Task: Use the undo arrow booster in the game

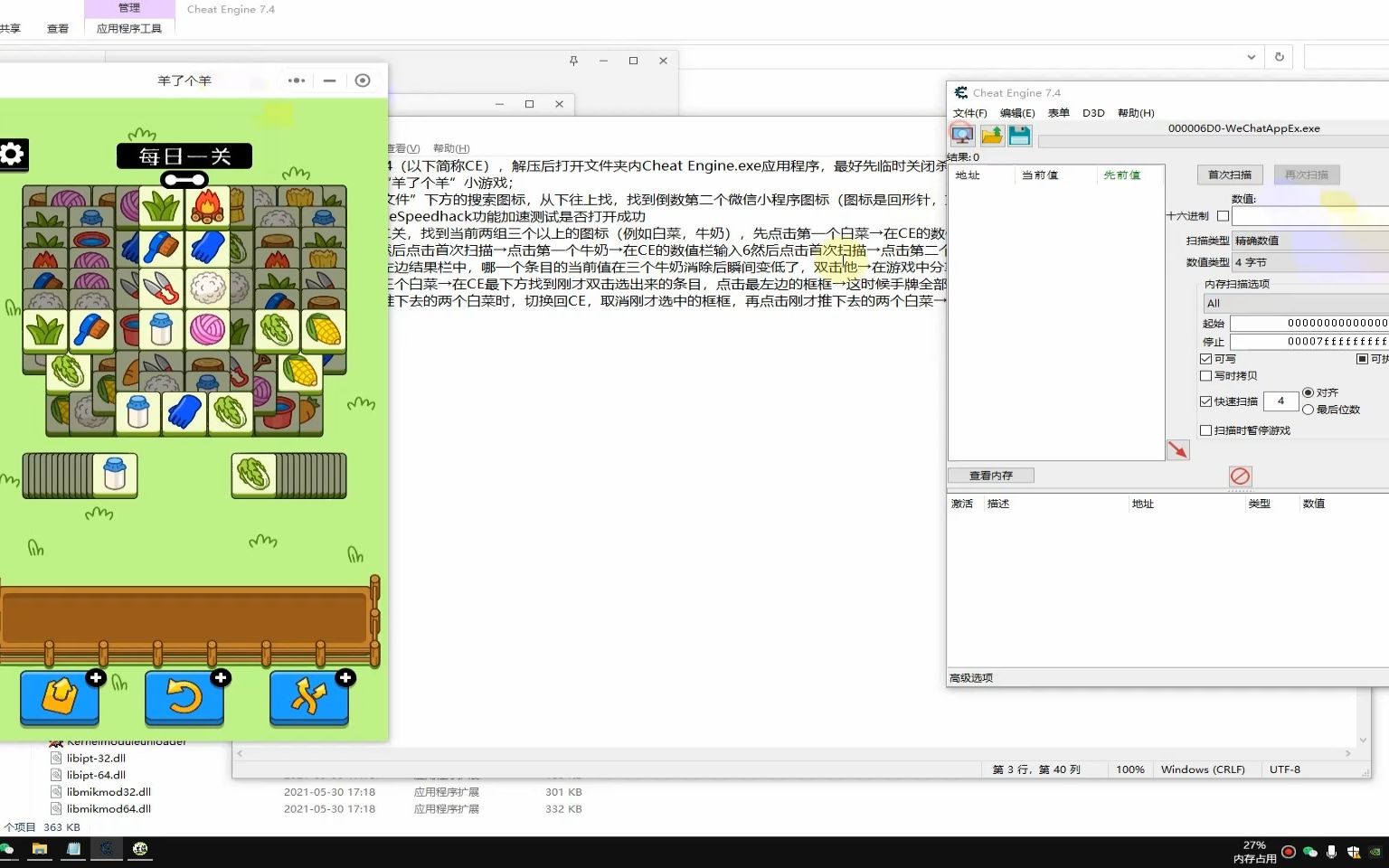Action: [184, 696]
